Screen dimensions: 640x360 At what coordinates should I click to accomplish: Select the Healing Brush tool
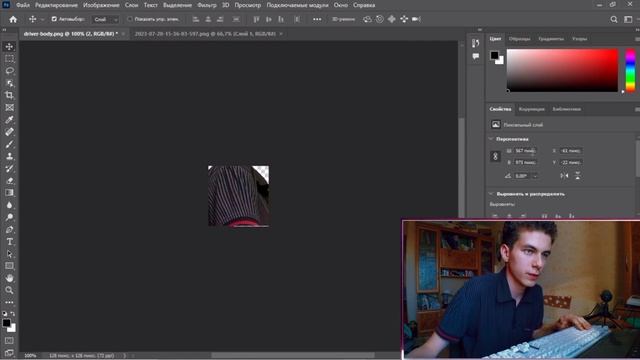tap(9, 132)
